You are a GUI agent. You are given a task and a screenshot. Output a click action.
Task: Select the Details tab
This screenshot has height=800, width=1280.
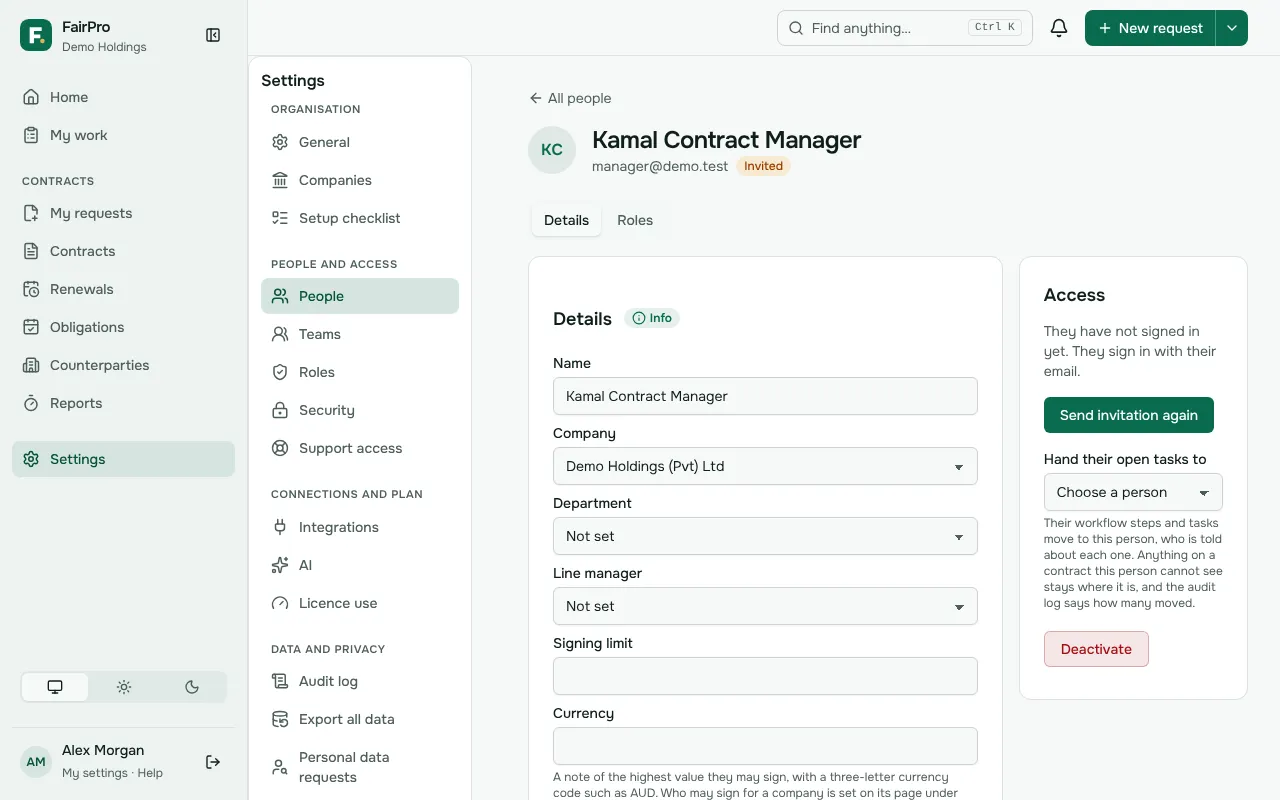[x=566, y=220]
